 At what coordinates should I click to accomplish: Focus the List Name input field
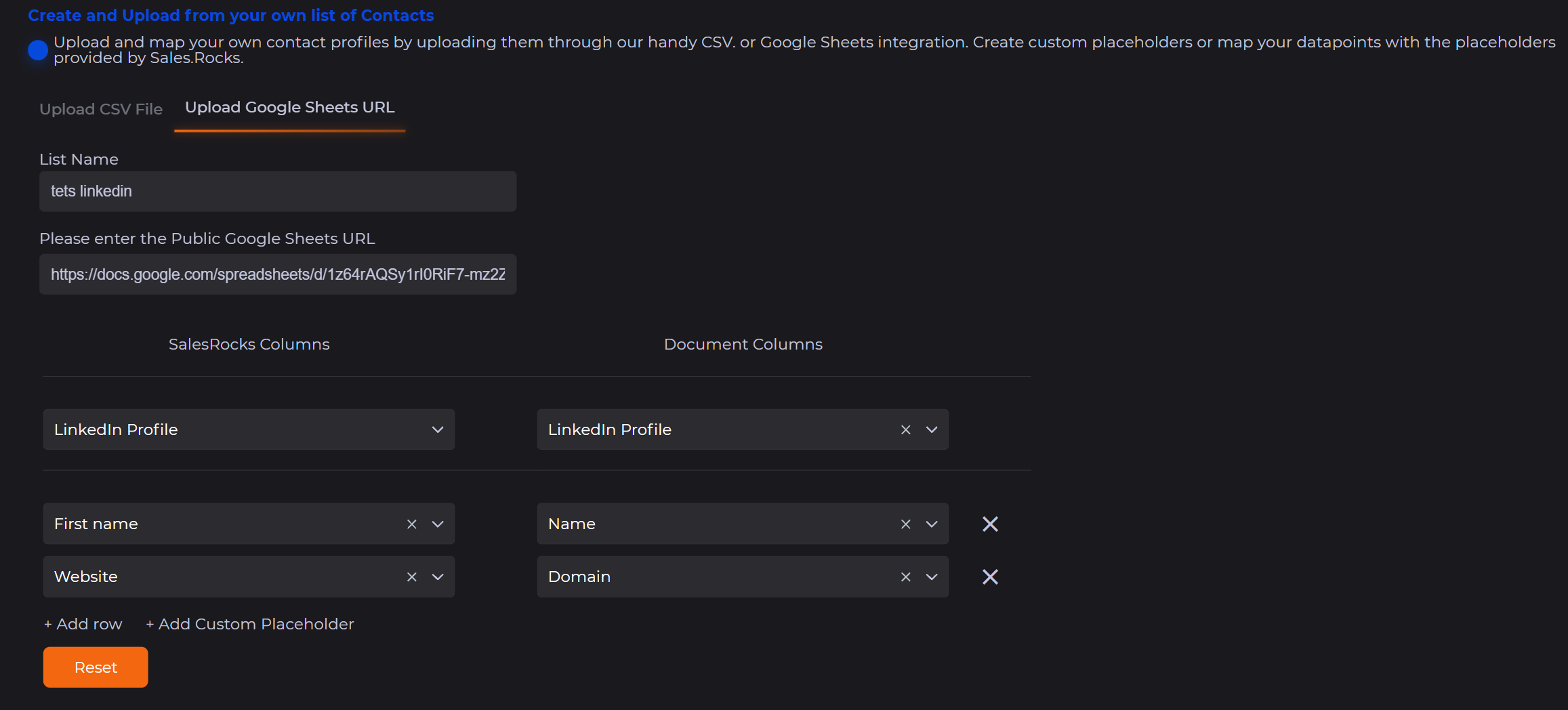click(278, 191)
